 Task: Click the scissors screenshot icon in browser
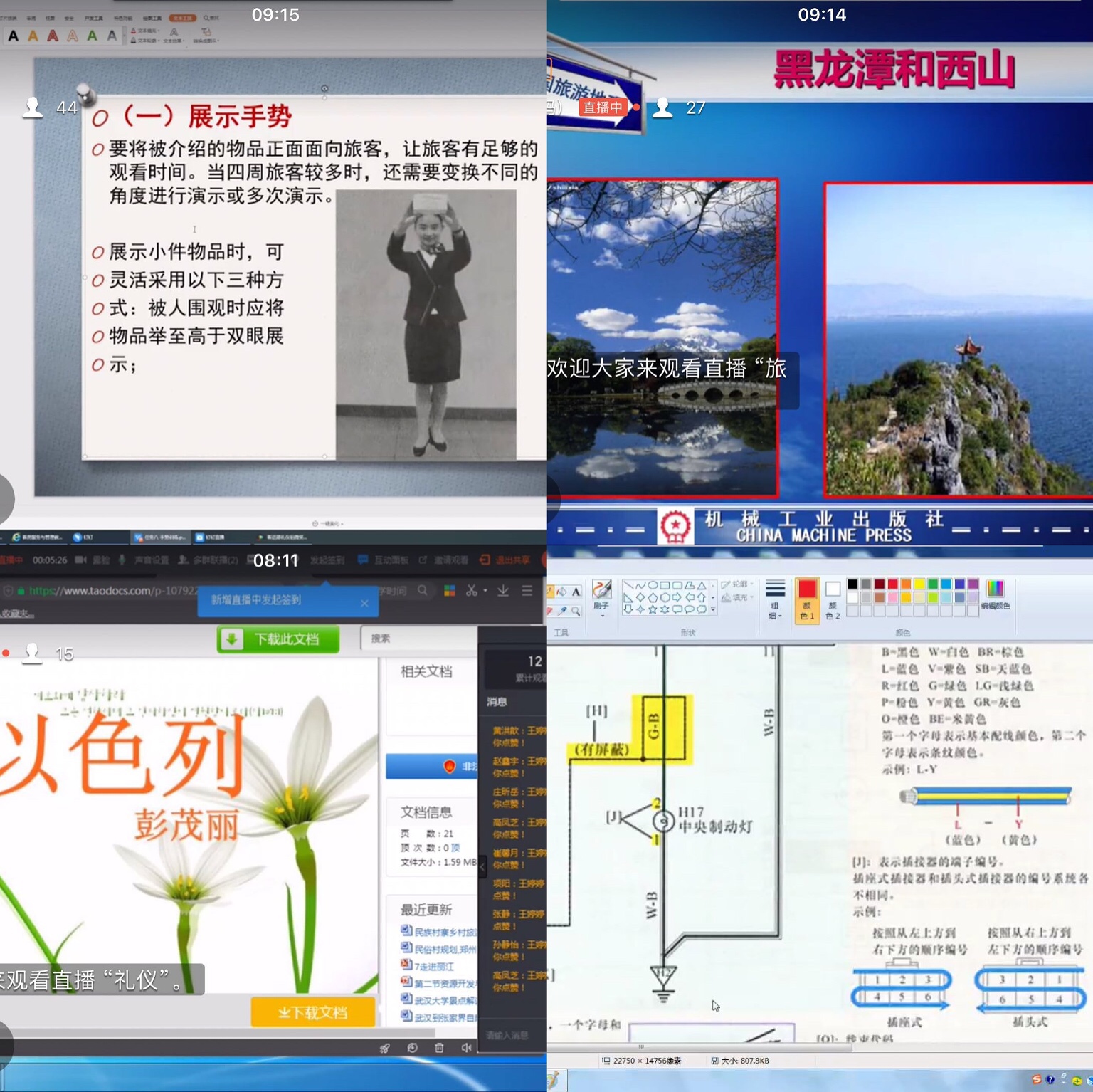[471, 591]
